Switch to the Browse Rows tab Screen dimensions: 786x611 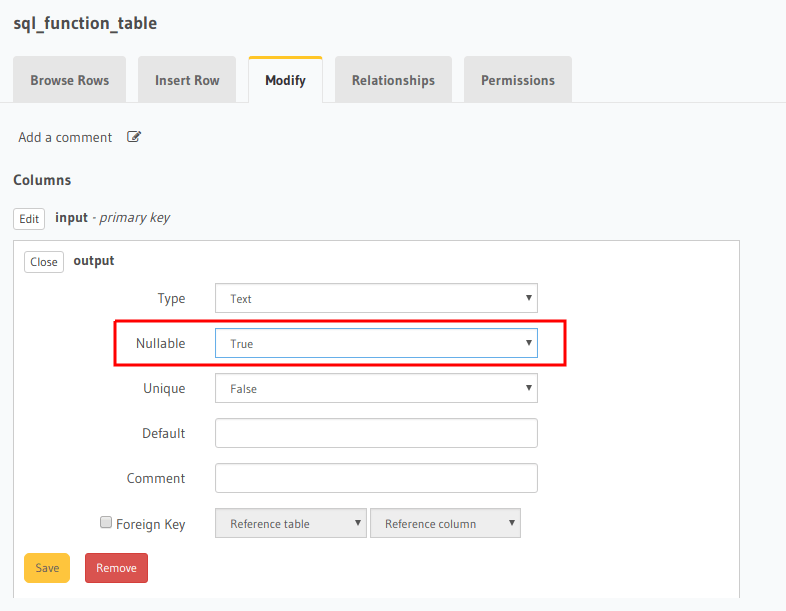[69, 80]
